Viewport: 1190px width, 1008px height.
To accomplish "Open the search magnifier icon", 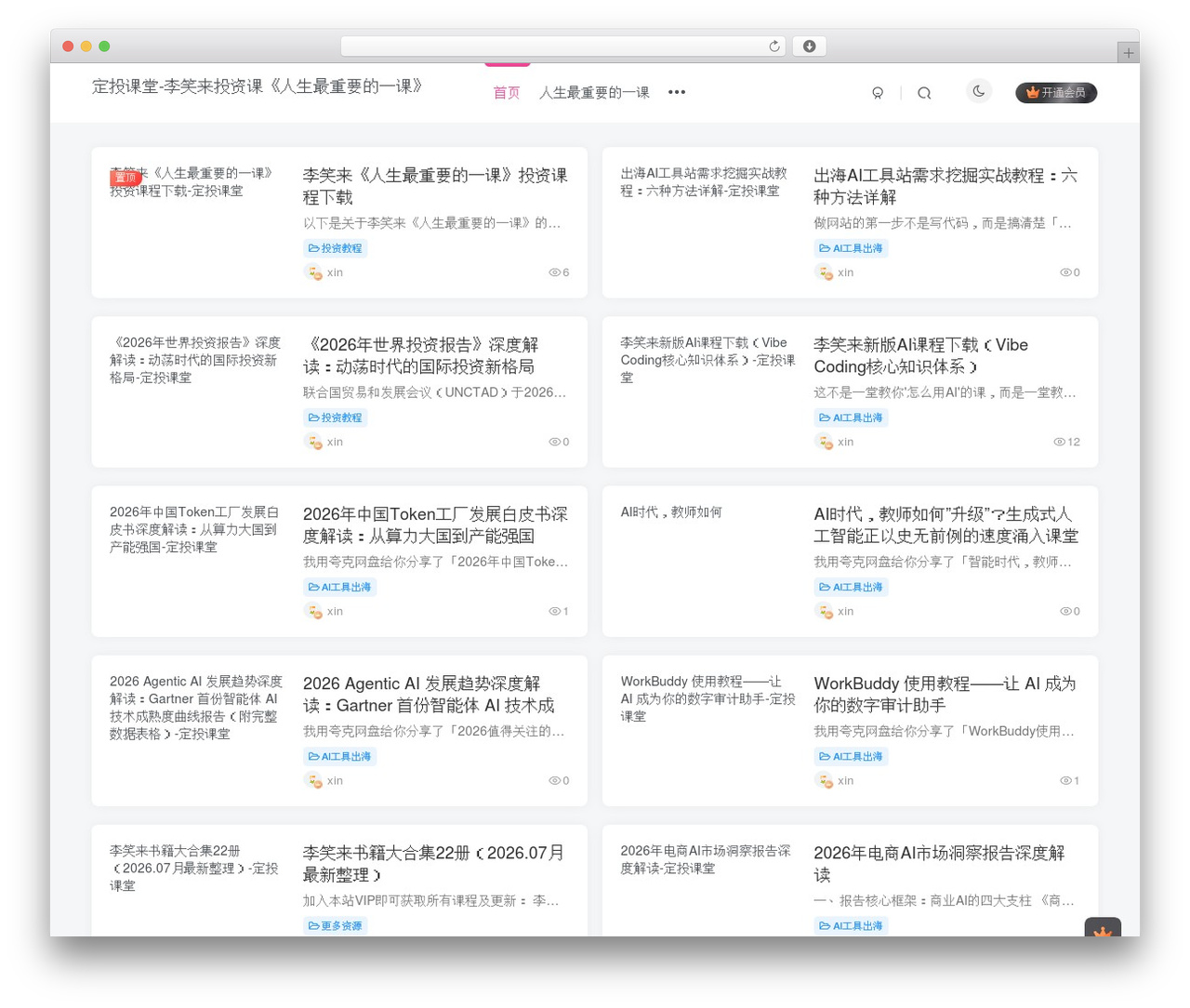I will tap(924, 93).
